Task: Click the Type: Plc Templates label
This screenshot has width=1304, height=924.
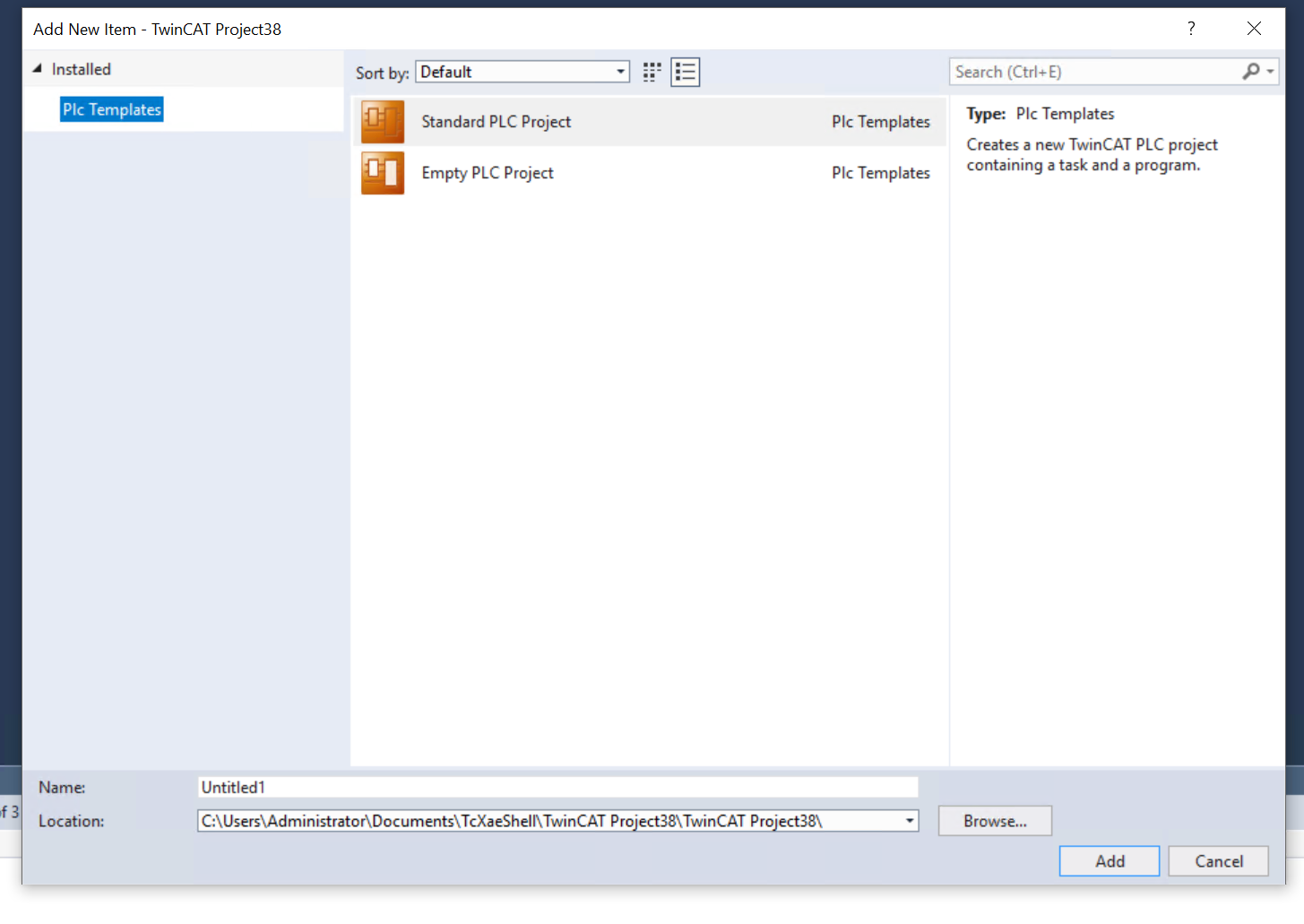Action: pyautogui.click(x=1041, y=114)
